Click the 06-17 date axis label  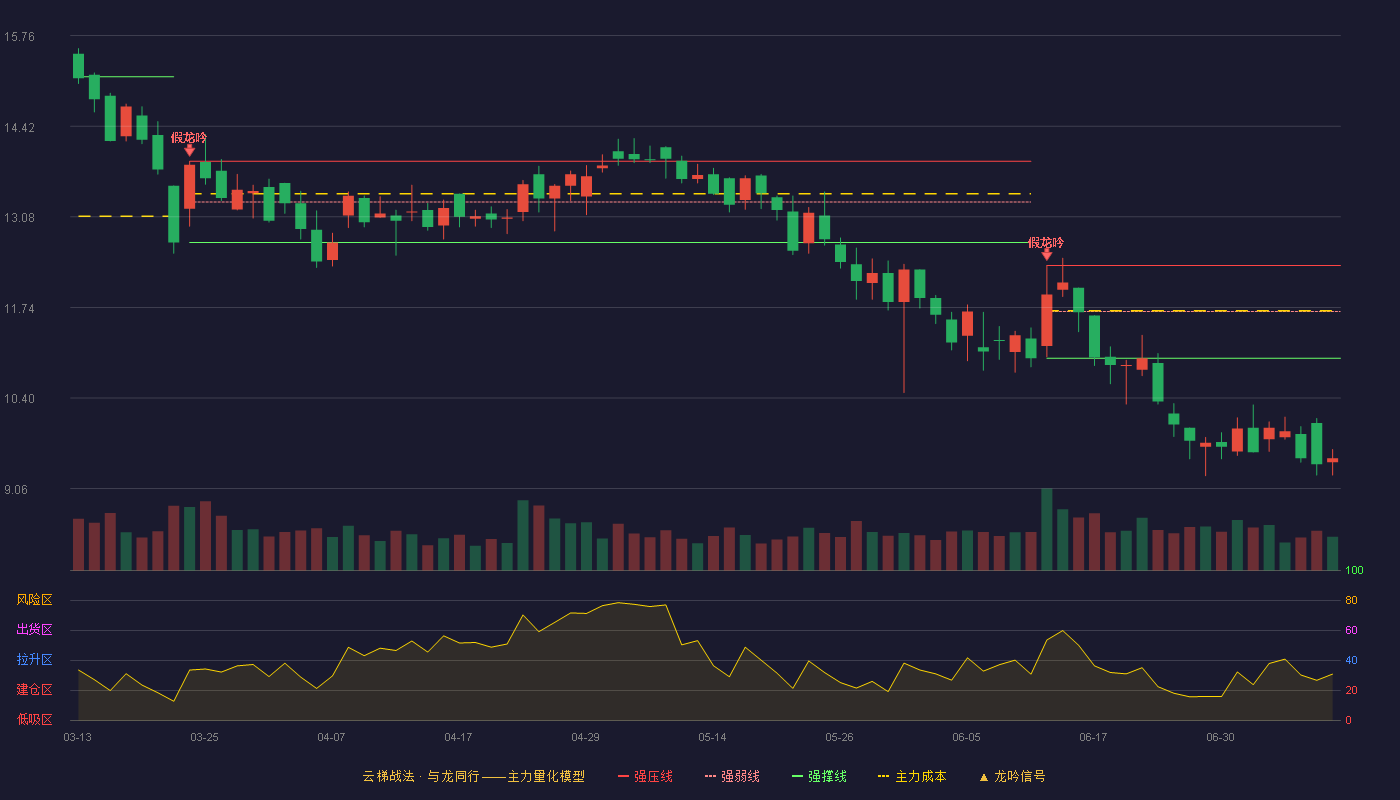tap(1093, 737)
